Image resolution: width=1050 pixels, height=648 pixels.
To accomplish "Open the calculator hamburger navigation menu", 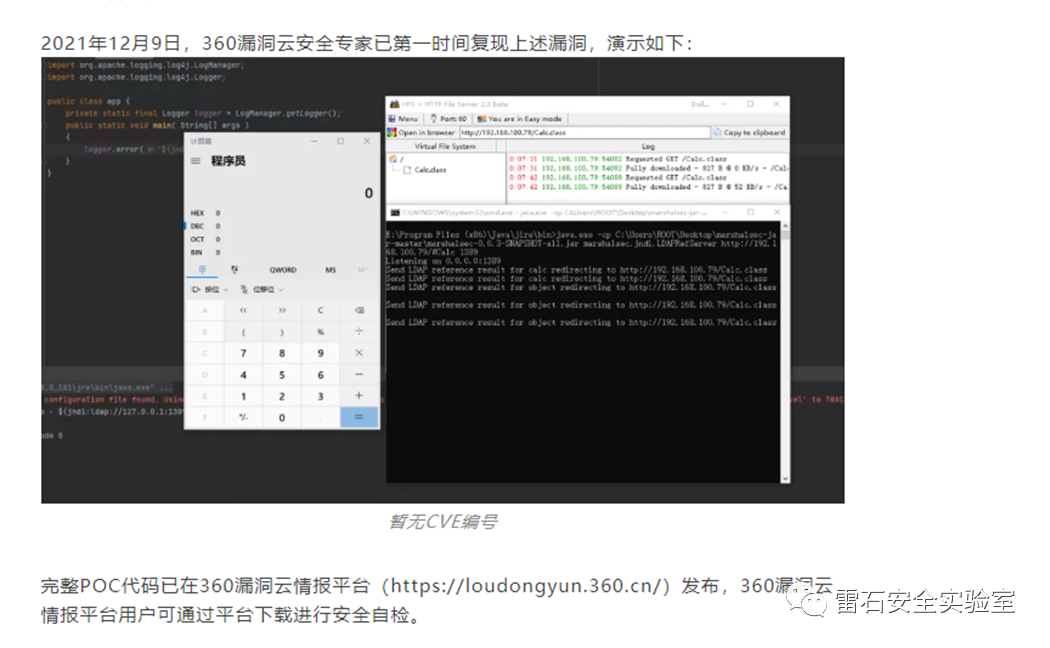I will pyautogui.click(x=195, y=161).
